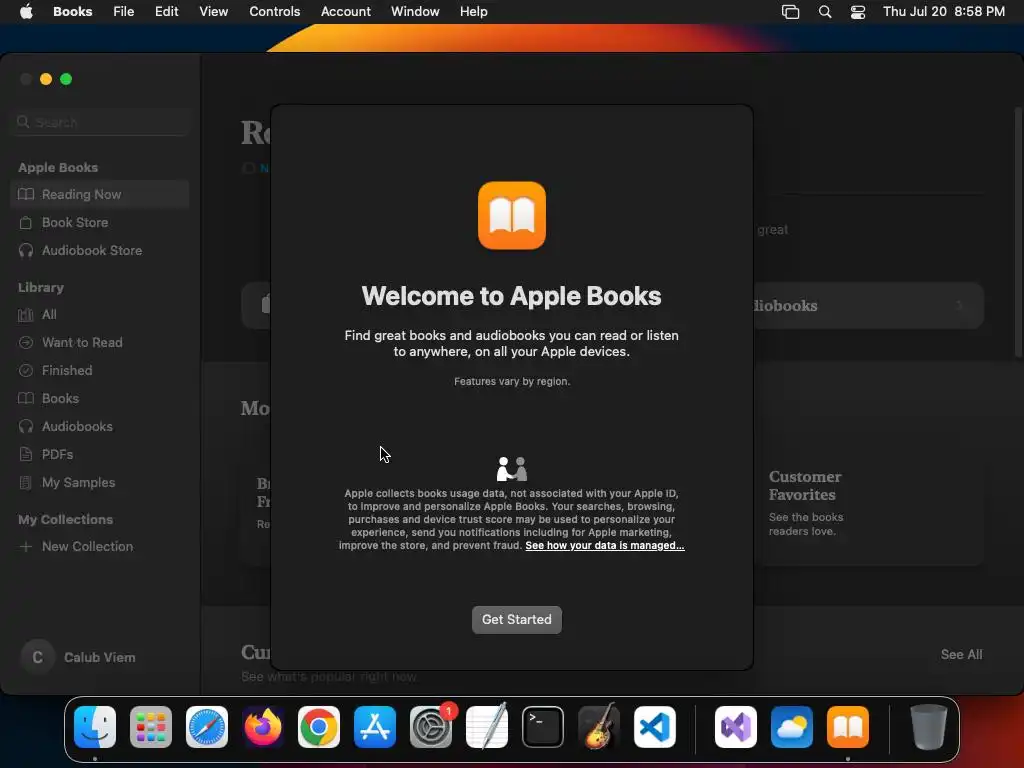Image resolution: width=1024 pixels, height=768 pixels.
Task: Launch Google Chrome from the Dock
Action: tap(319, 727)
